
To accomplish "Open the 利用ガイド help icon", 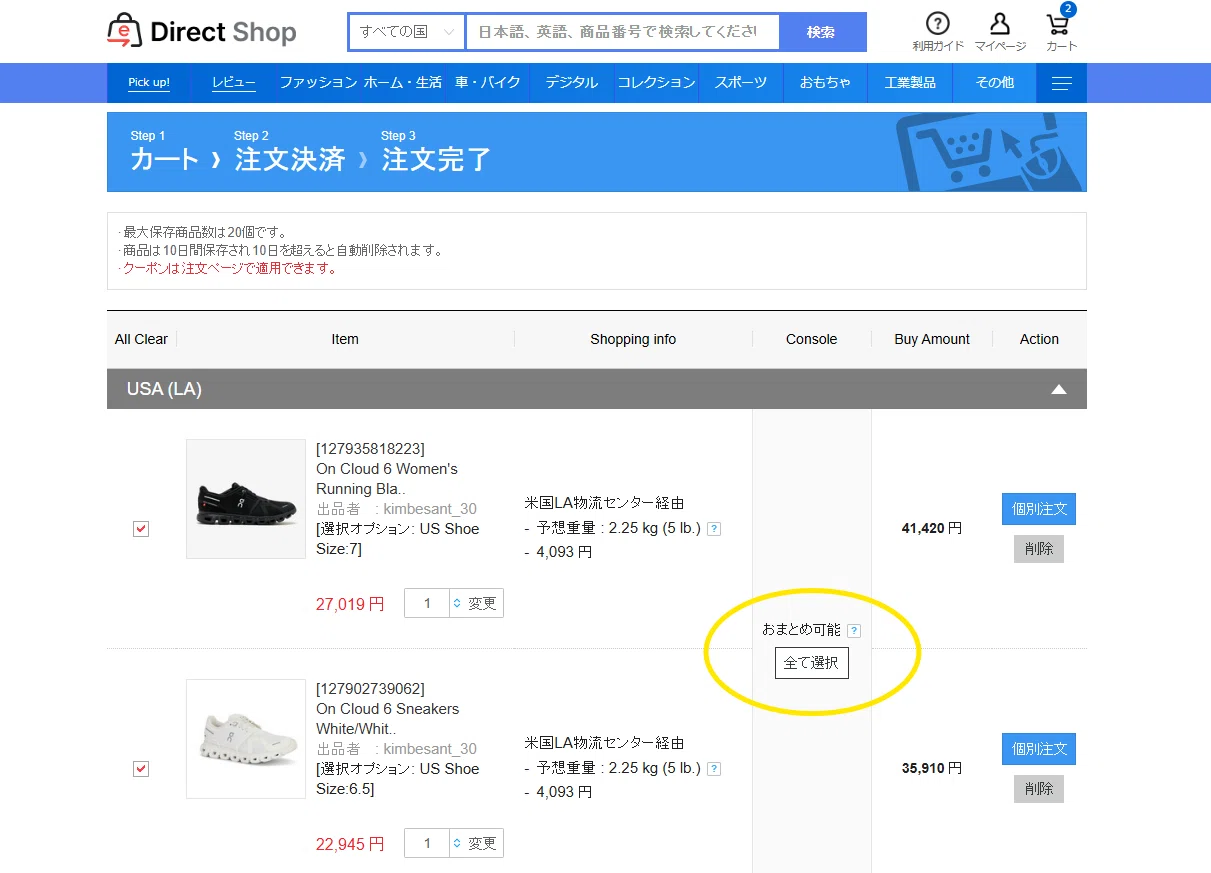I will pyautogui.click(x=937, y=32).
